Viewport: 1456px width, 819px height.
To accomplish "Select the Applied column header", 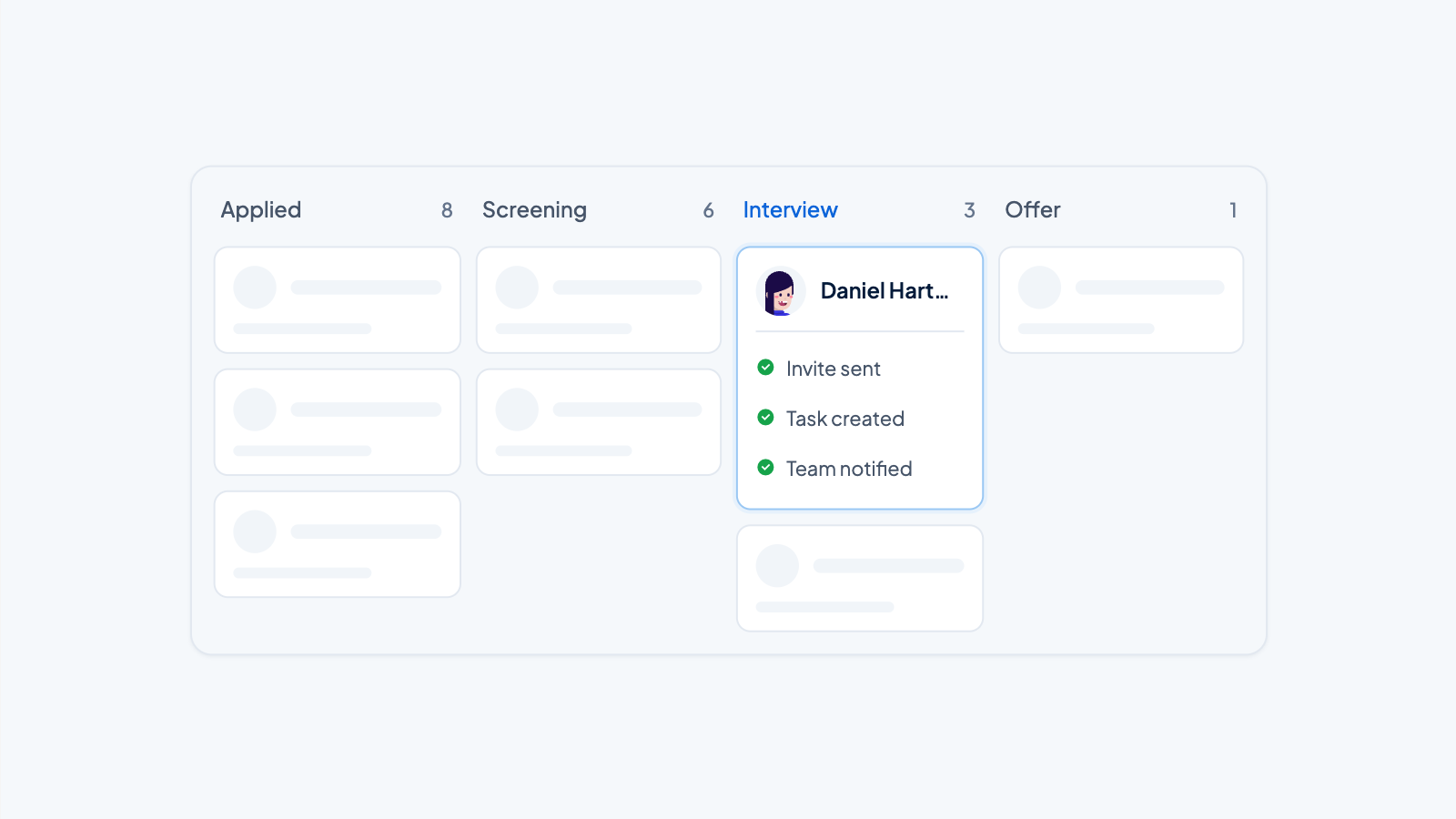I will [261, 210].
